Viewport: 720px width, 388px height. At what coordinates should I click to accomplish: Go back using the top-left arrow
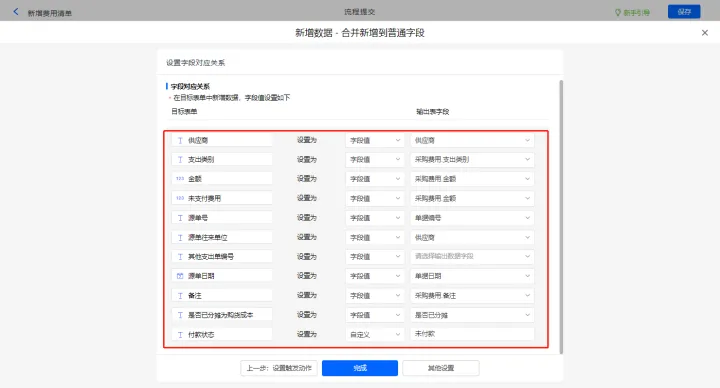tap(16, 11)
